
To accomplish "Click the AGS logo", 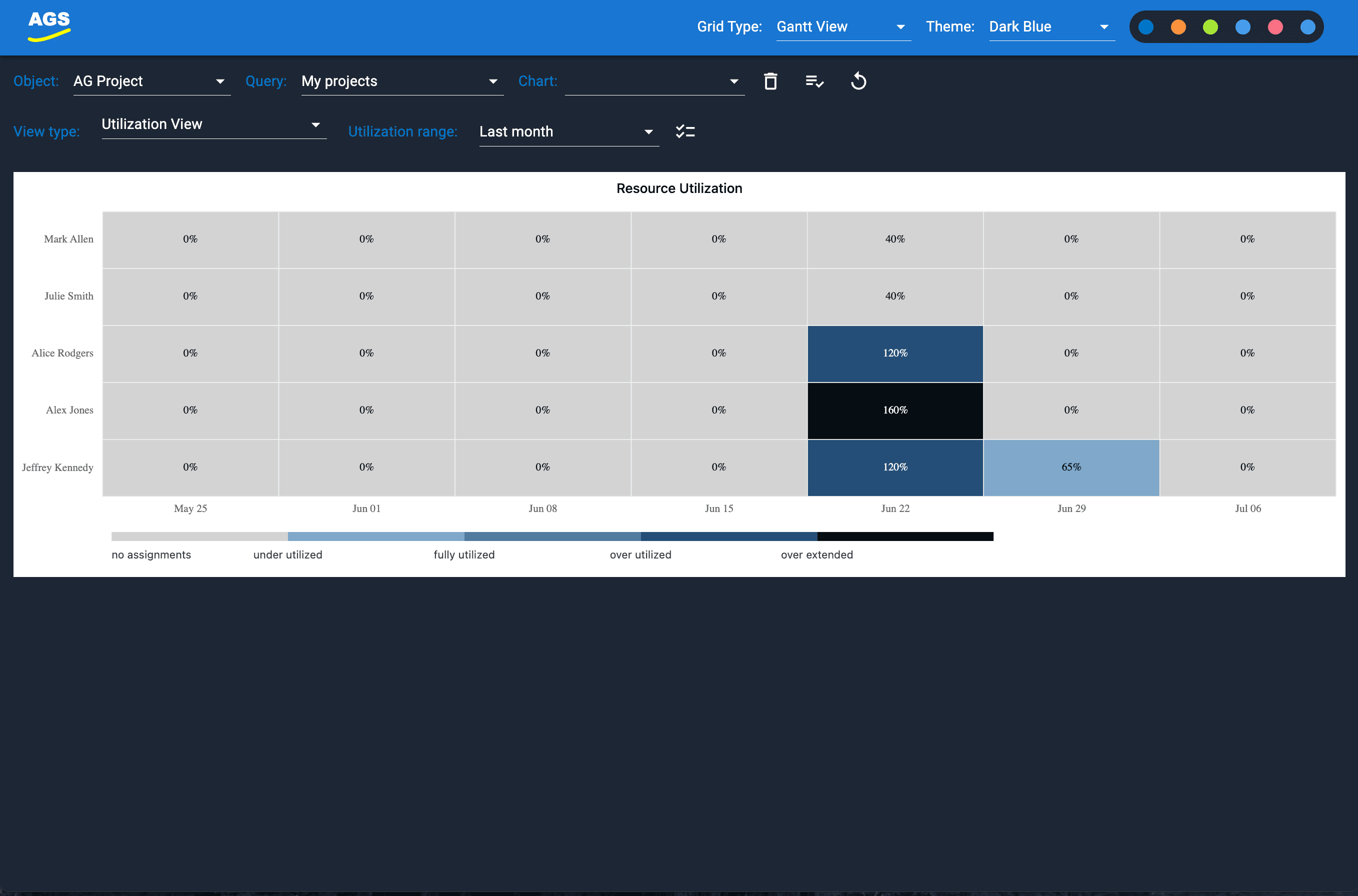I will point(49,25).
